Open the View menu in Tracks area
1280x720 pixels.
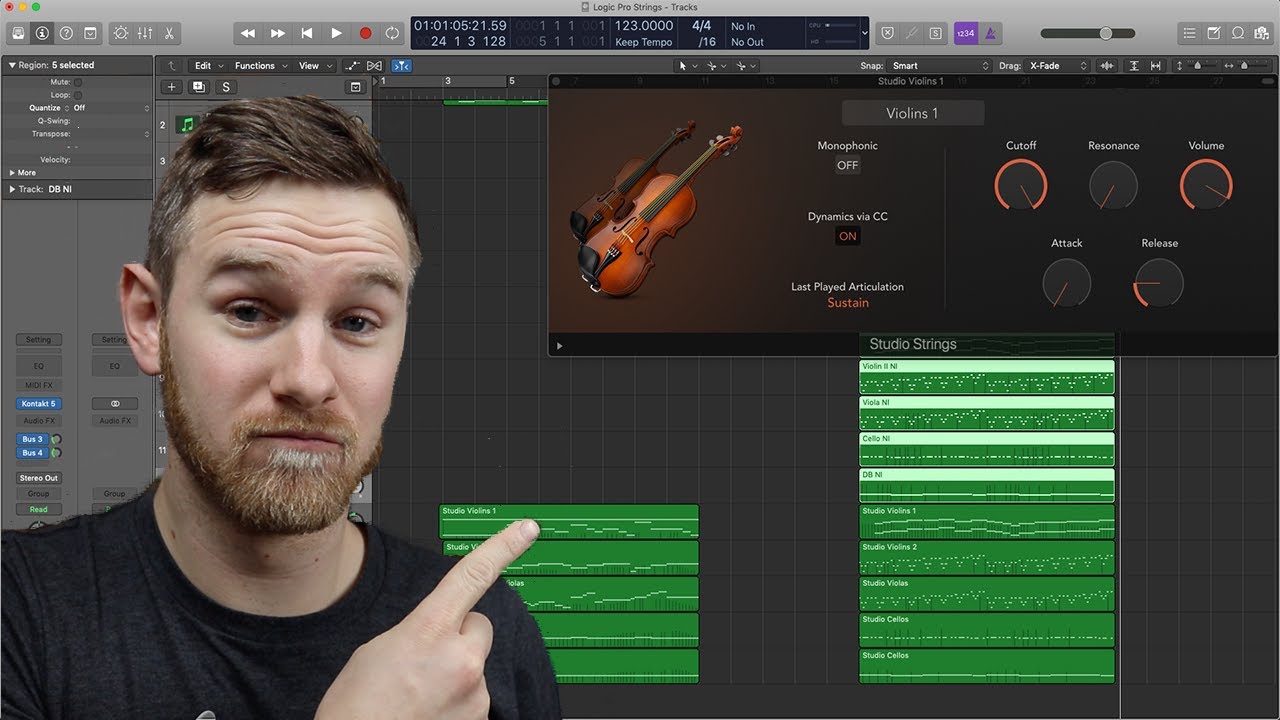[315, 66]
